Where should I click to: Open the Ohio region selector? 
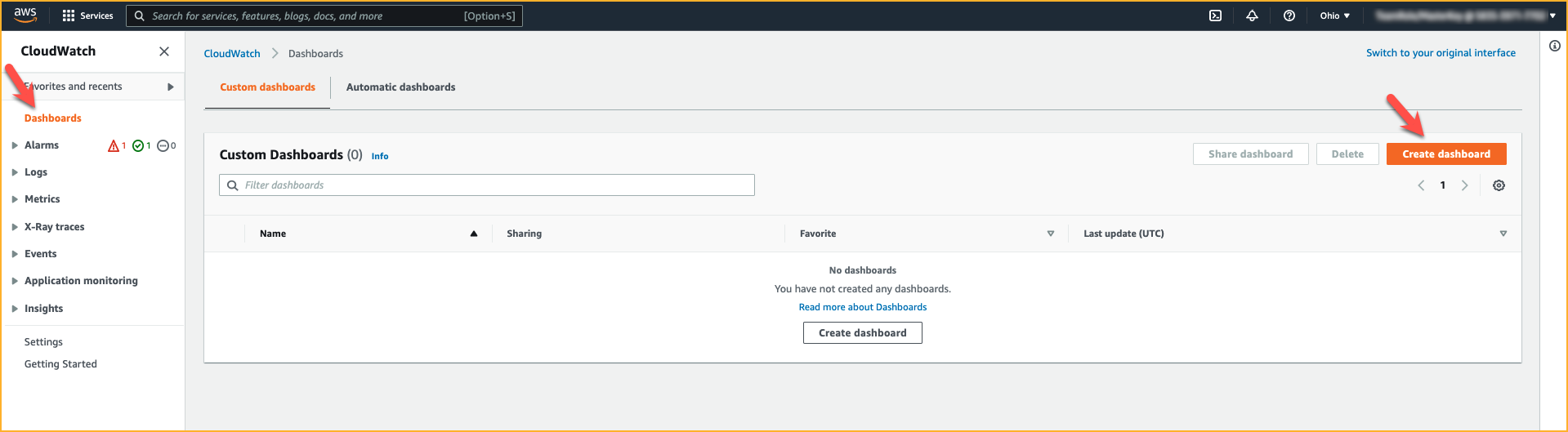pyautogui.click(x=1335, y=16)
